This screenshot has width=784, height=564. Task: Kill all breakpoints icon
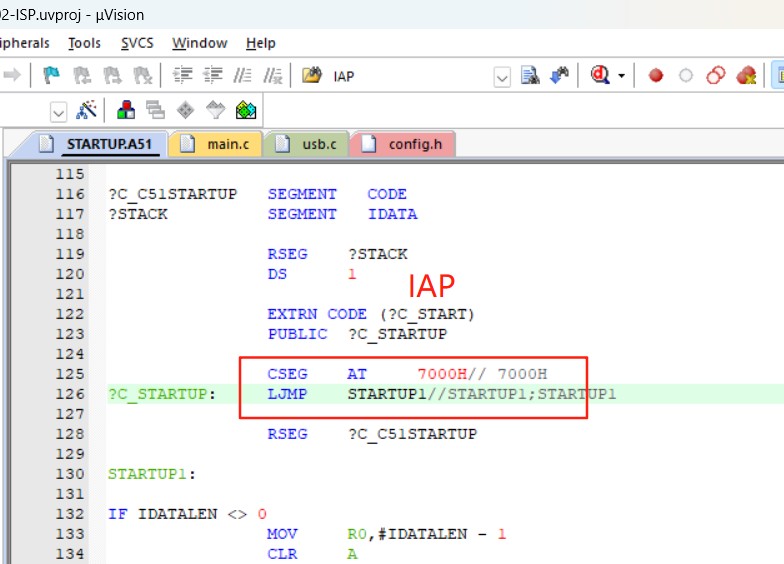pos(746,76)
